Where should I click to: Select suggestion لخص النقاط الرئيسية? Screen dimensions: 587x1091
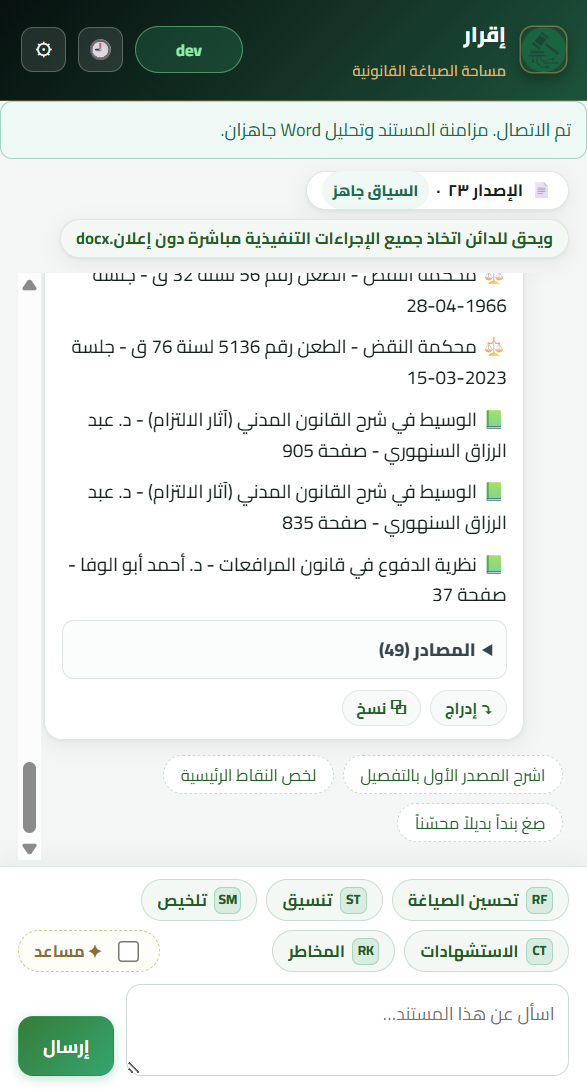248,775
